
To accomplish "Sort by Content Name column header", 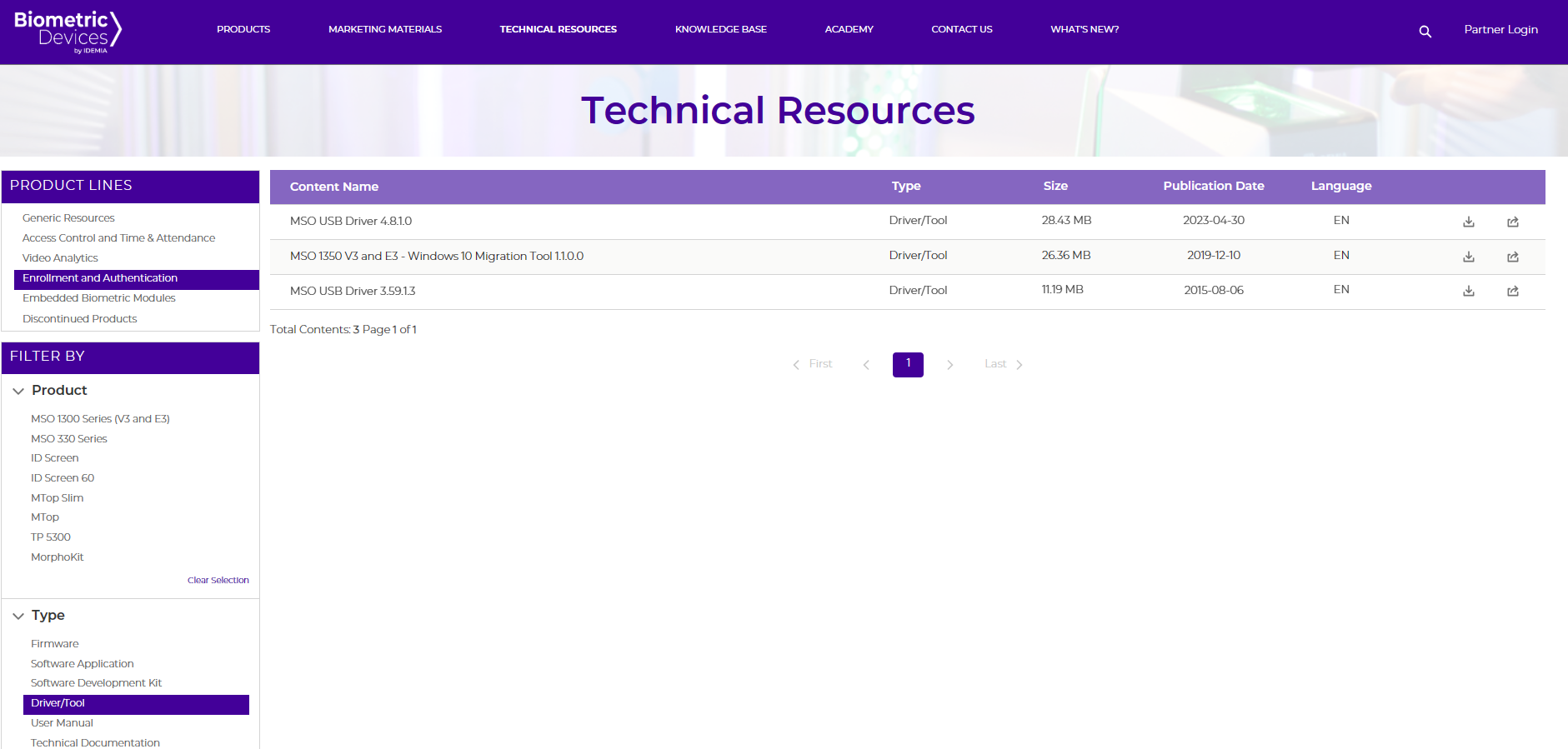I will point(334,187).
